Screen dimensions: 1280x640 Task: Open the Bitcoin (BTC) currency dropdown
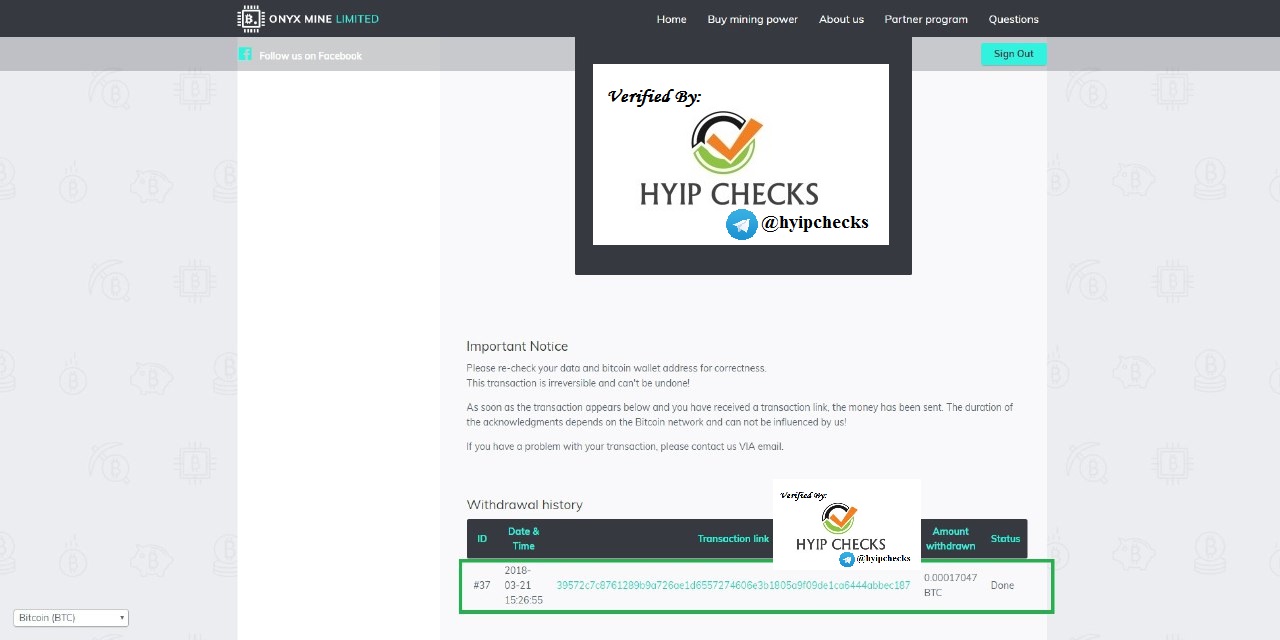coord(71,618)
